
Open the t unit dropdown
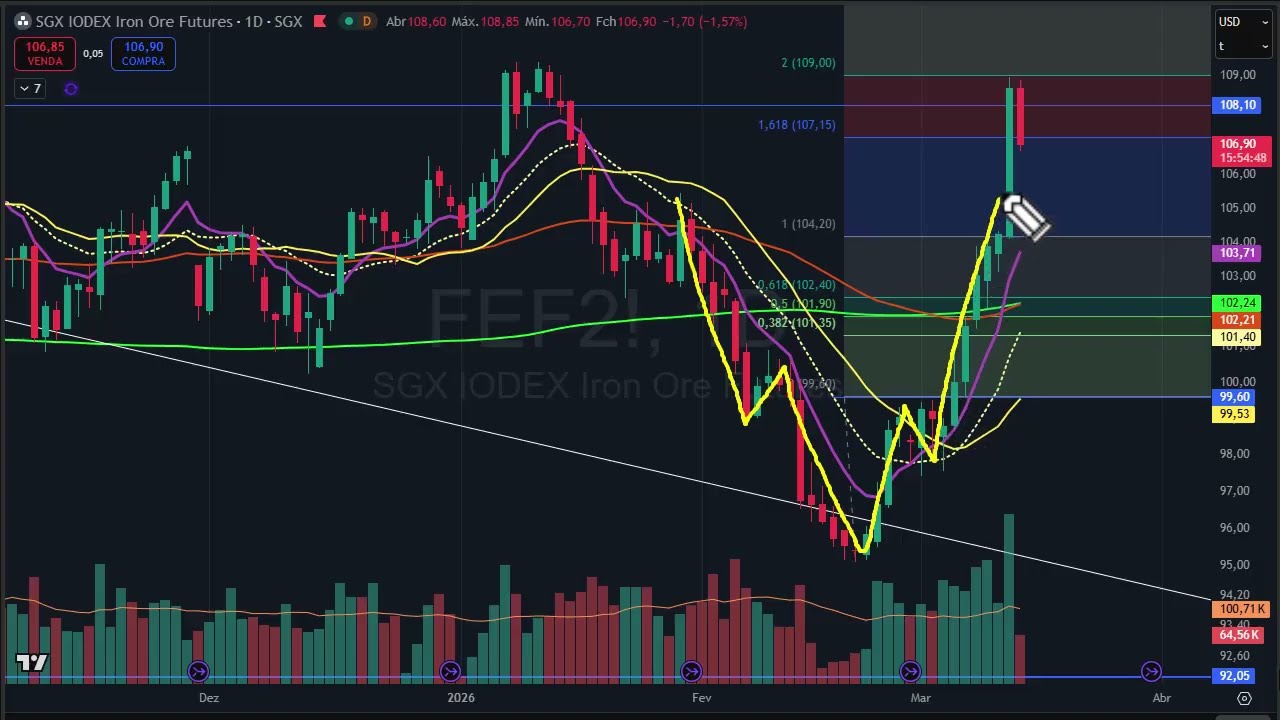point(1243,46)
